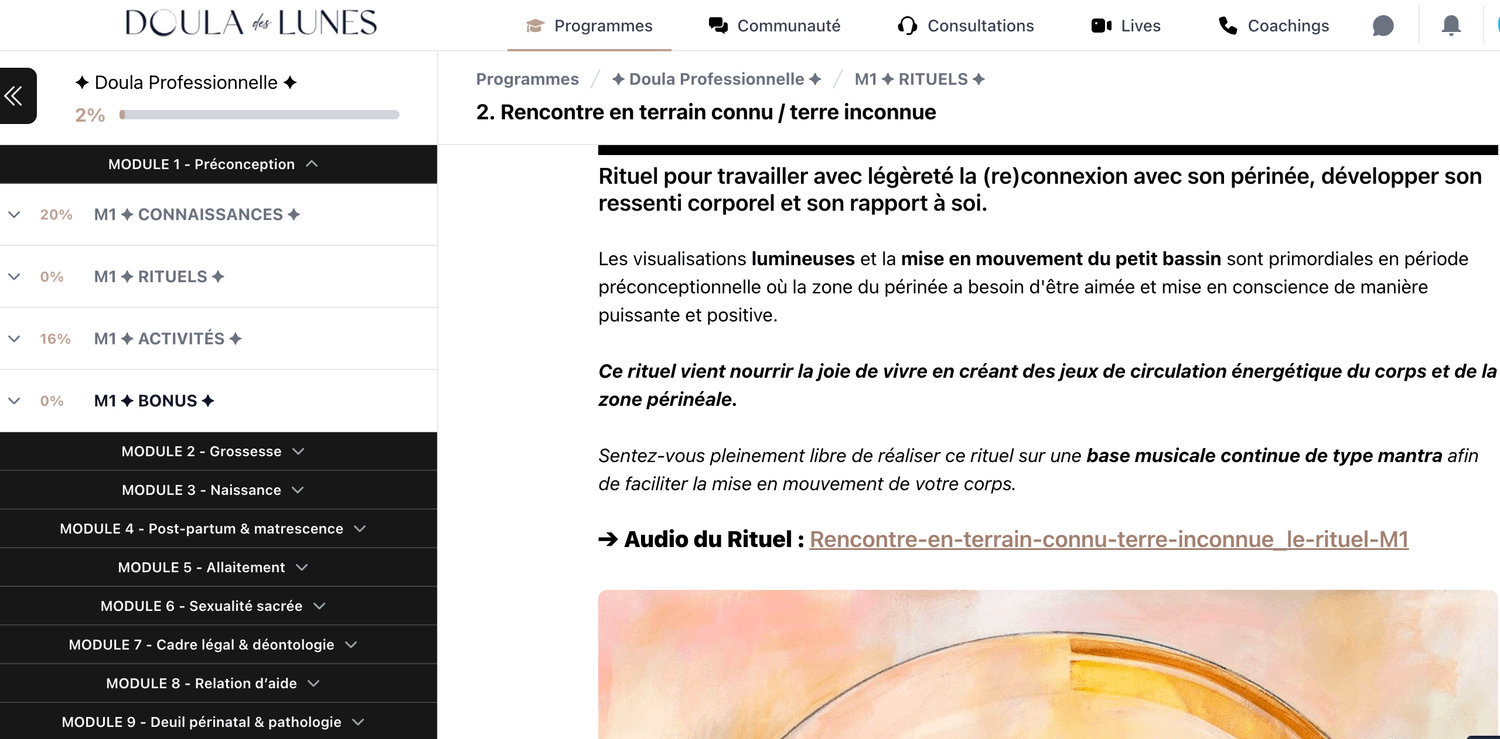Expand MODULE 2 - Grossesse
The image size is (1500, 739).
click(x=218, y=451)
